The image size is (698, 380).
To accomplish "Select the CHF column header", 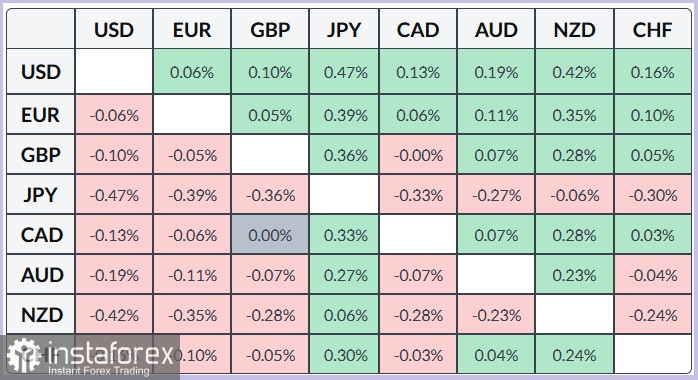I will (x=653, y=29).
